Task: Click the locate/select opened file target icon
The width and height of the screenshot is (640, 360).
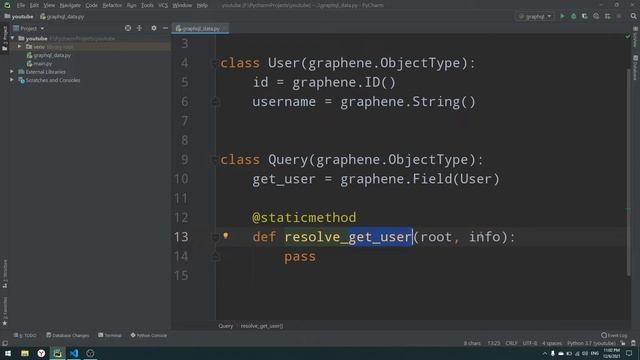Action: pos(128,28)
